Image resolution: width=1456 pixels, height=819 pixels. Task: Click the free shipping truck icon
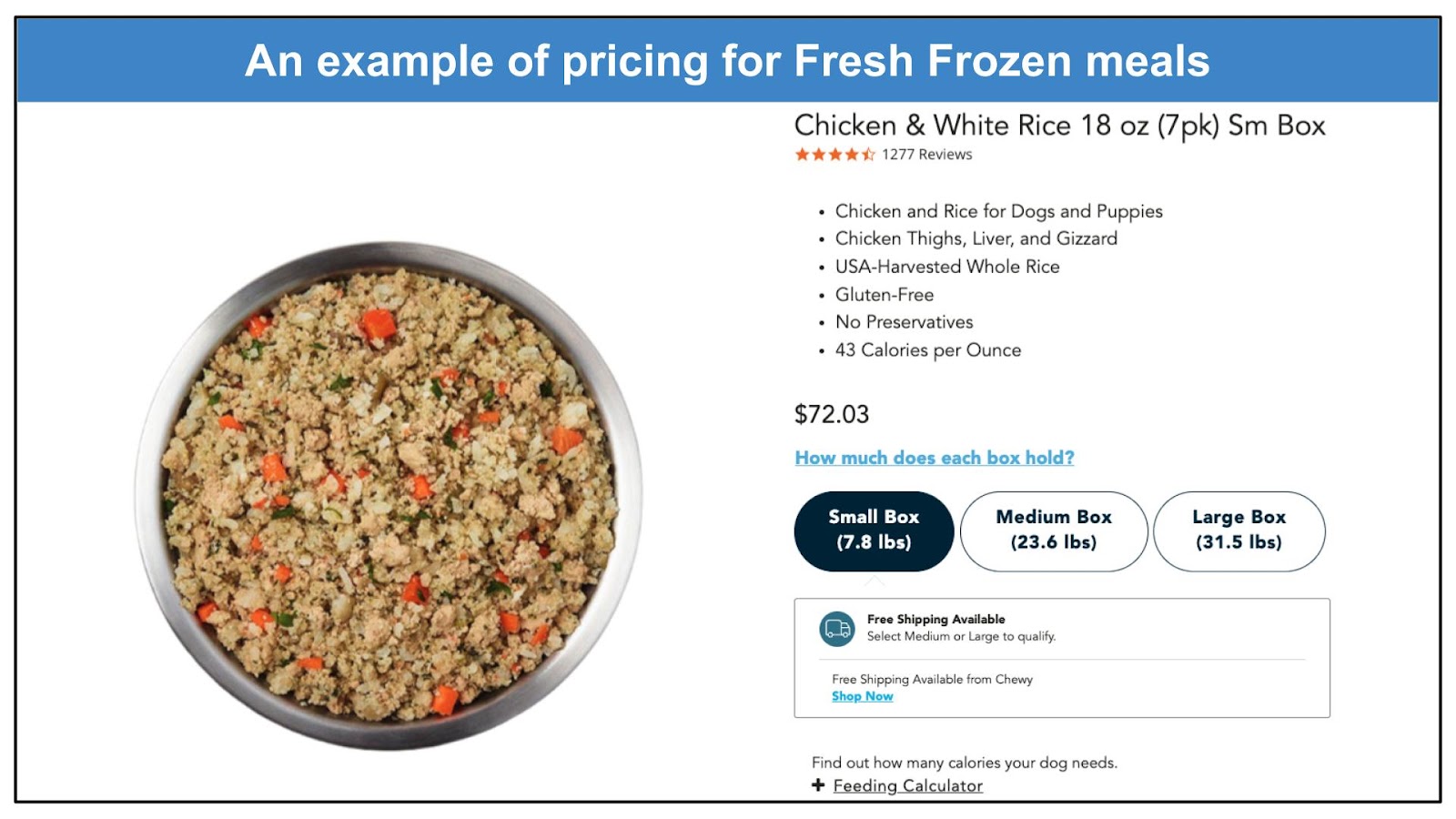point(837,628)
